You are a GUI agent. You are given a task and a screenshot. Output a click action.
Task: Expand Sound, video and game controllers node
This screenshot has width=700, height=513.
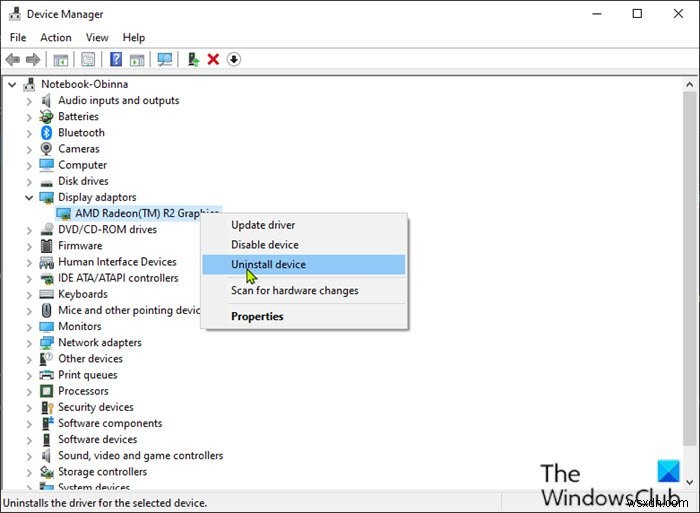(x=29, y=456)
